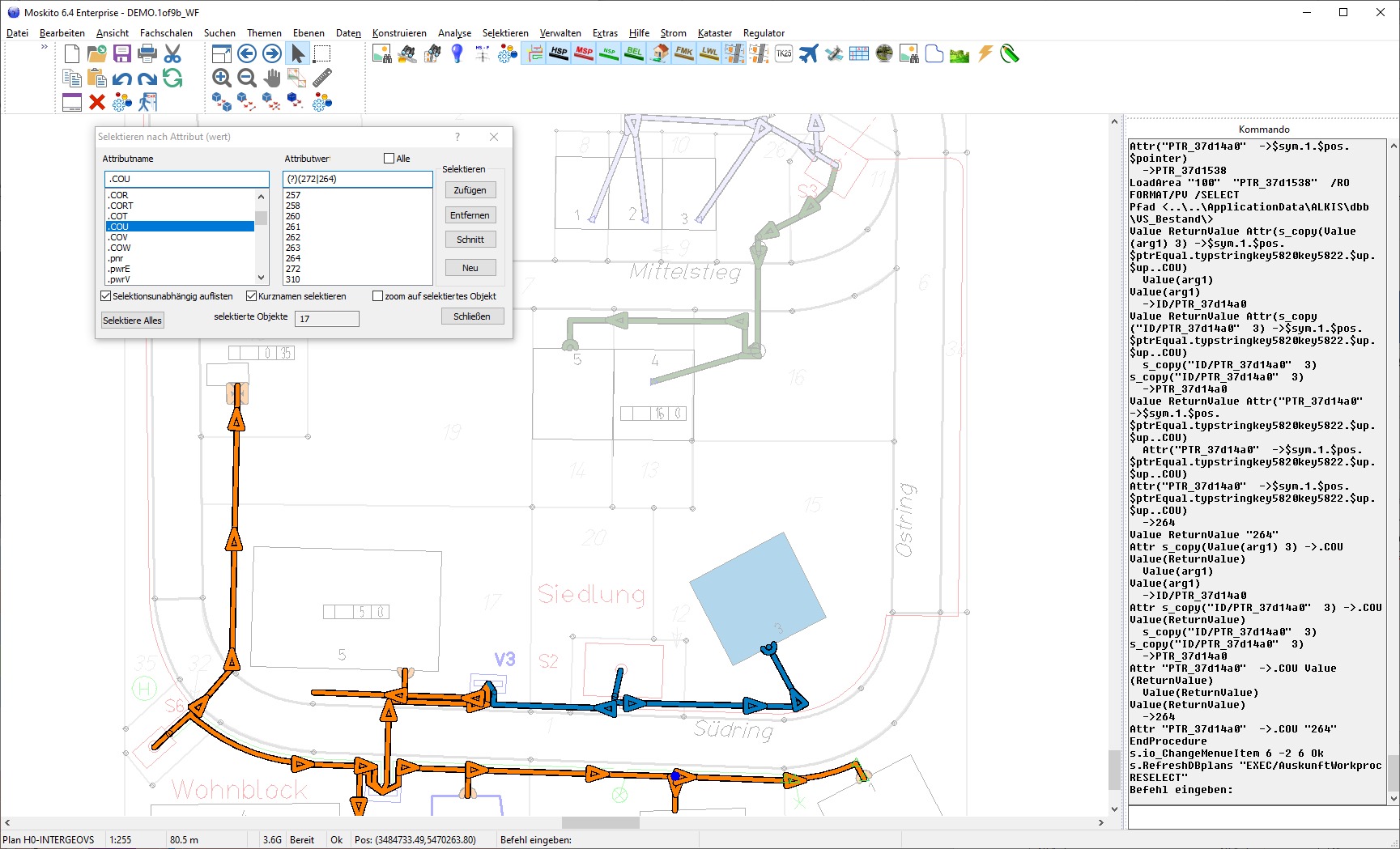This screenshot has height=849, width=1400.
Task: Click the zoom in magnifier tool
Action: pos(221,78)
